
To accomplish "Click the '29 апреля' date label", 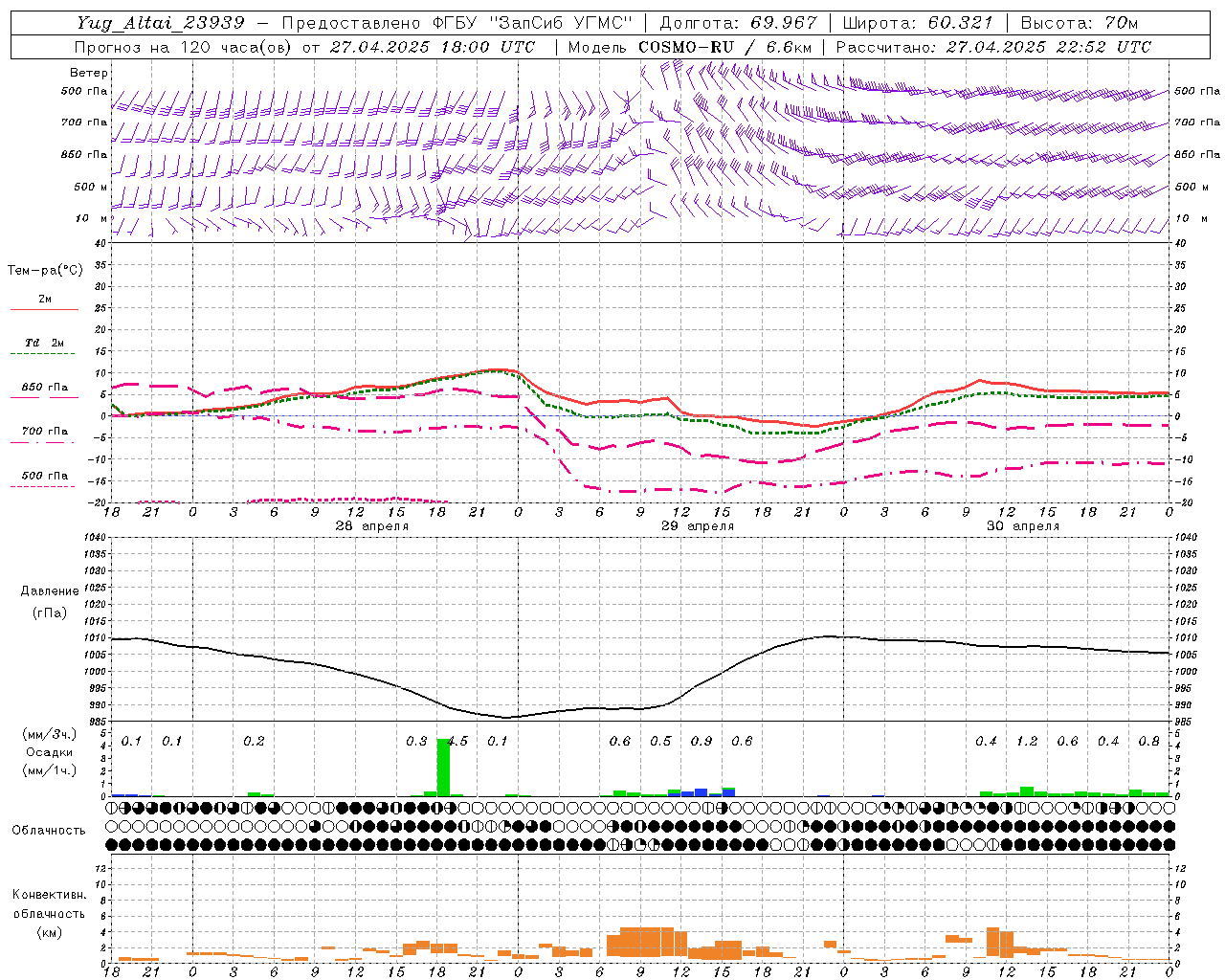I will [x=698, y=526].
